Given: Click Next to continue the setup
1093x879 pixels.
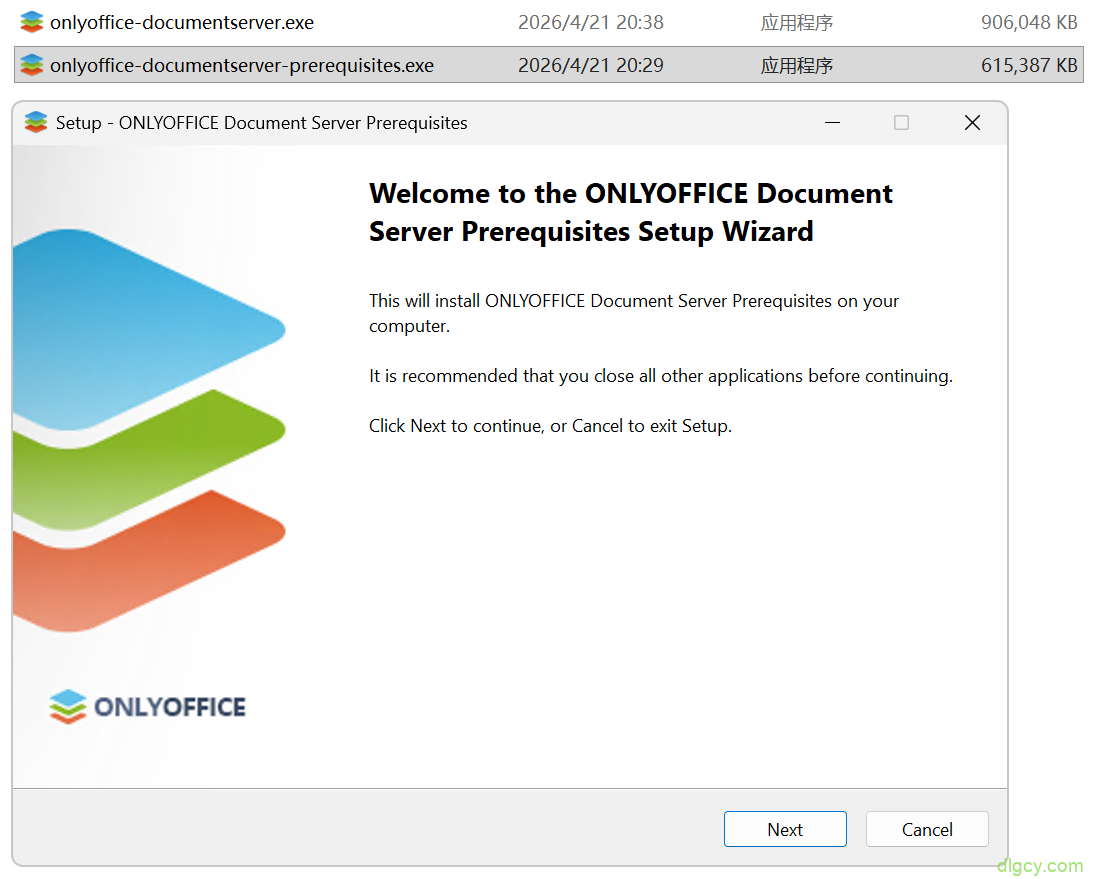Looking at the screenshot, I should click(x=785, y=829).
